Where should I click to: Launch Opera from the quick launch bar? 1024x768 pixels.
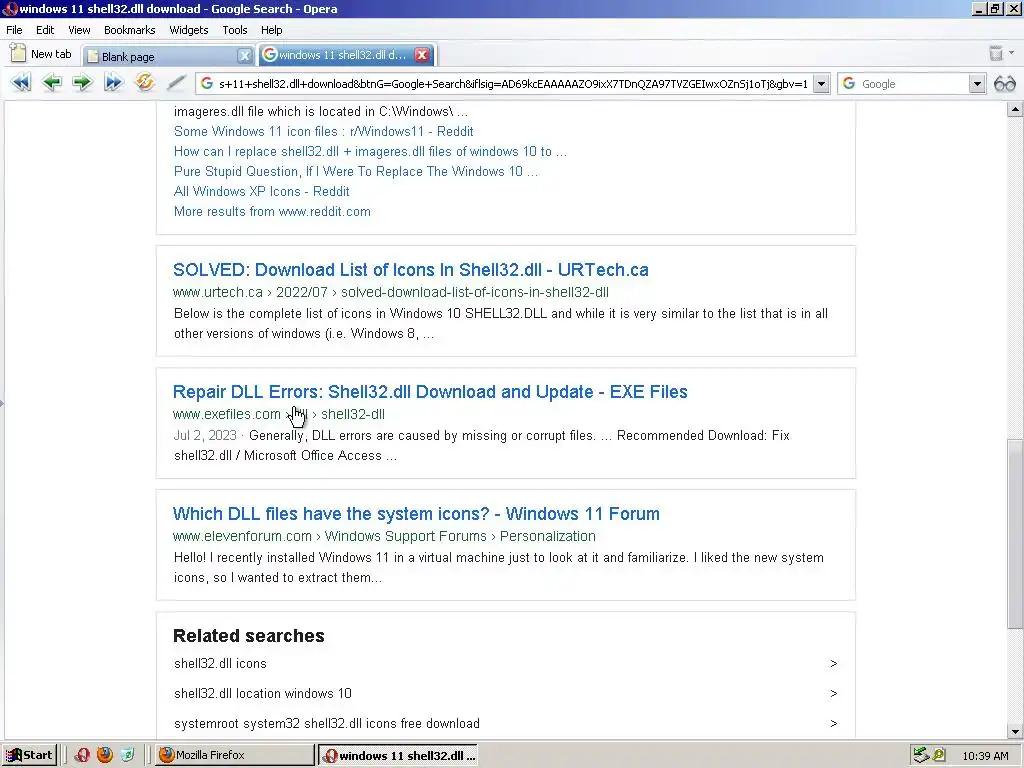pos(82,755)
